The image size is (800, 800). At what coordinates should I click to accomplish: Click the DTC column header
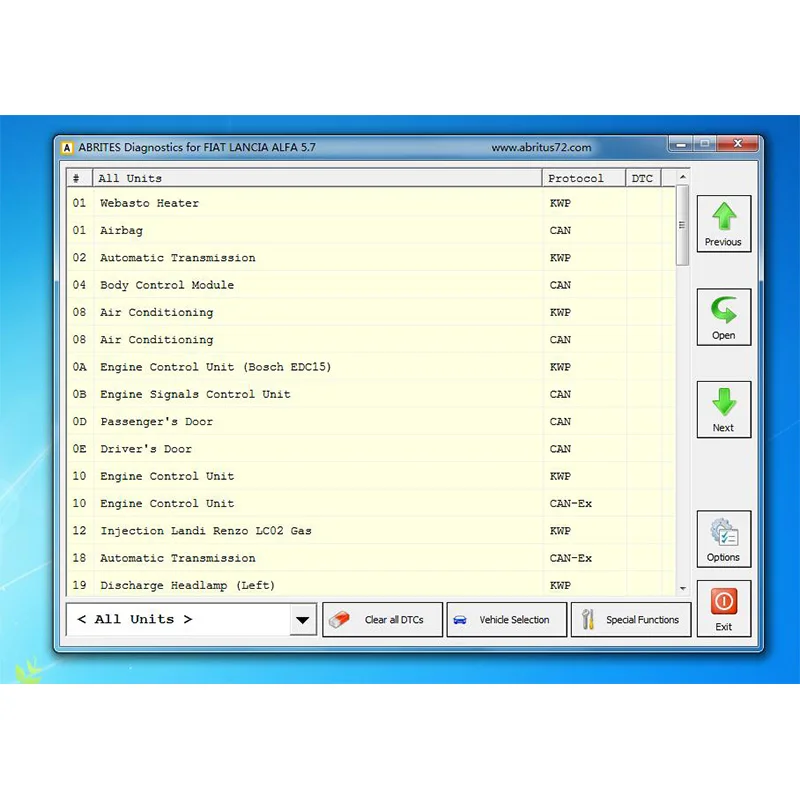tap(643, 178)
